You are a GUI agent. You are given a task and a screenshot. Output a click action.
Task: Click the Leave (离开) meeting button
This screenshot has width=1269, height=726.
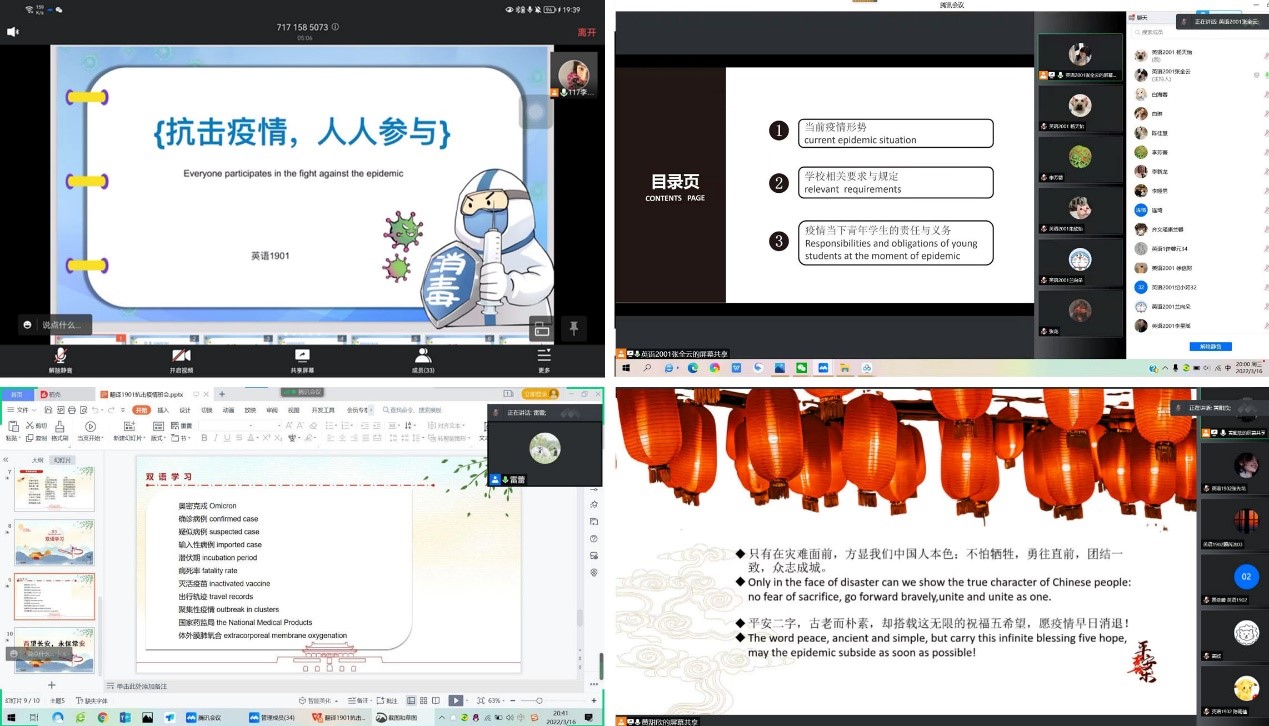585,30
